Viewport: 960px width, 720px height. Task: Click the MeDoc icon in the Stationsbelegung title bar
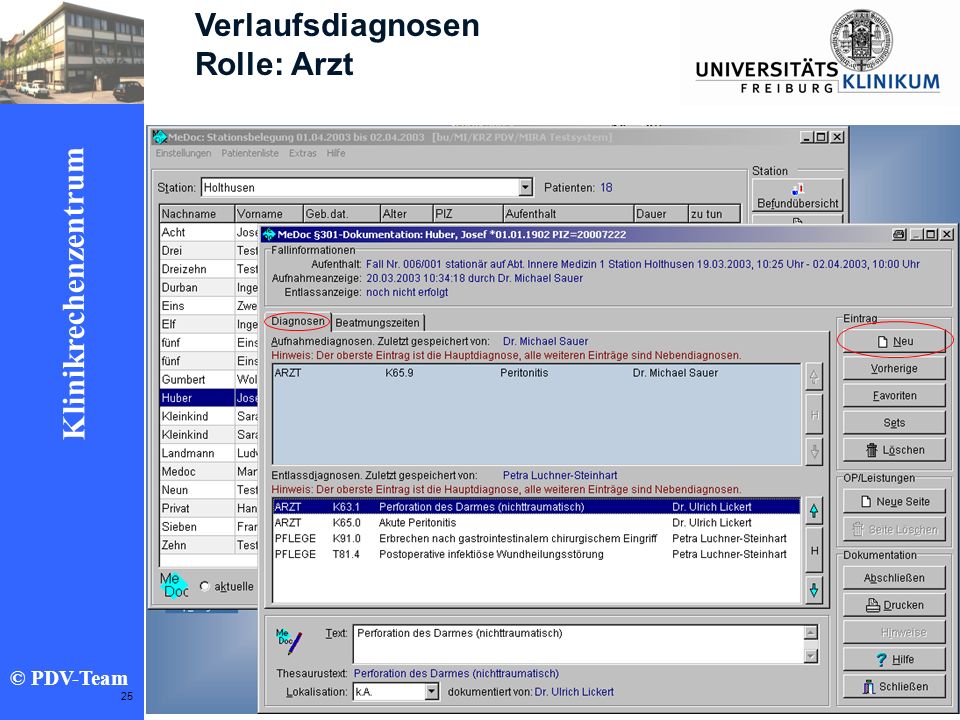160,137
